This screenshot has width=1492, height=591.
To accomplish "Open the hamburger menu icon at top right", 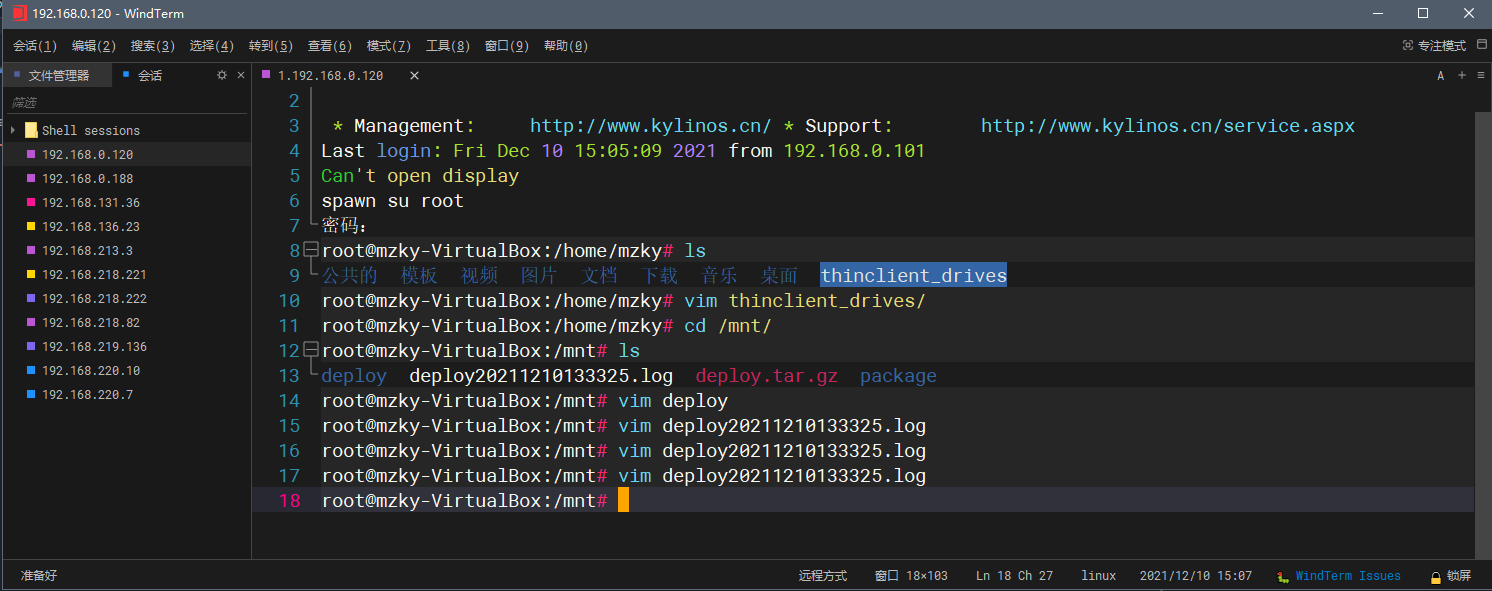I will tap(1481, 75).
